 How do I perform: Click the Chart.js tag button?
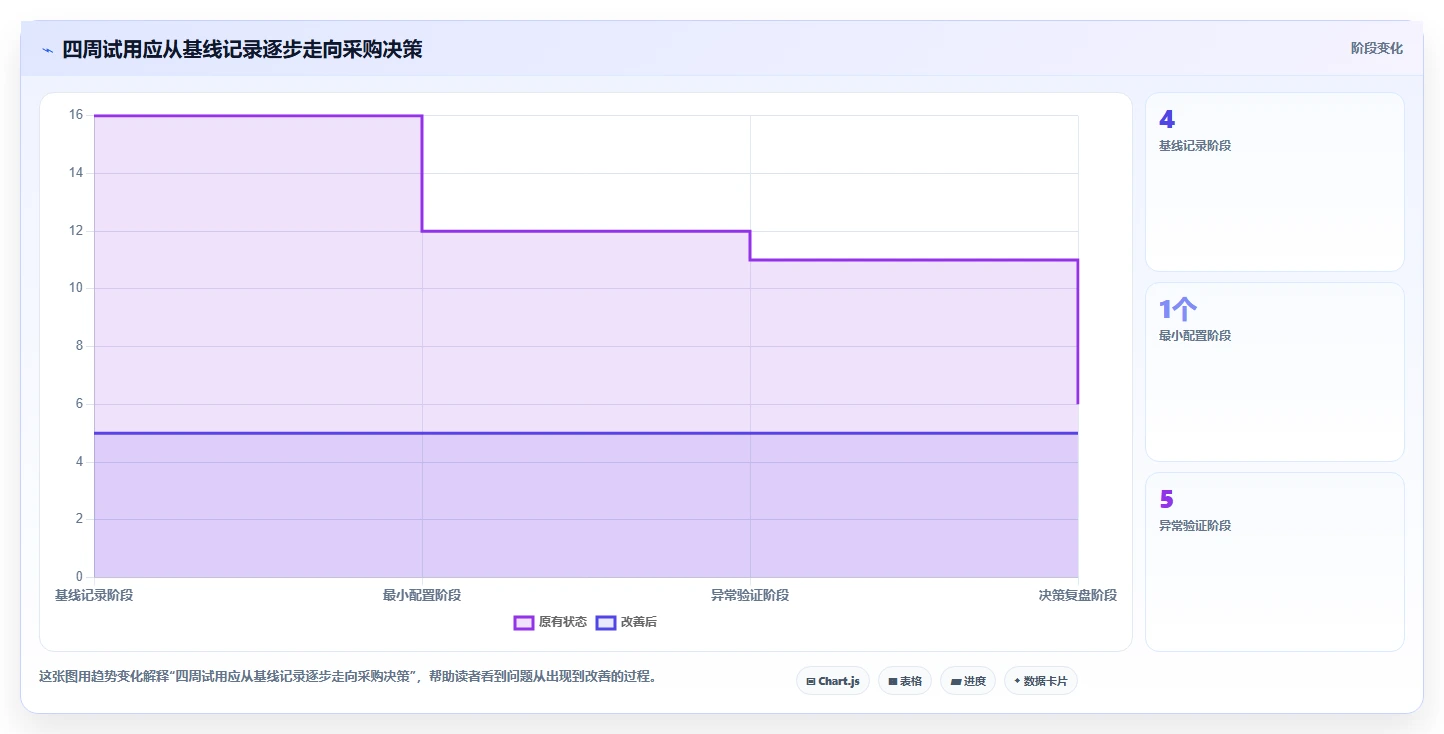pyautogui.click(x=833, y=681)
